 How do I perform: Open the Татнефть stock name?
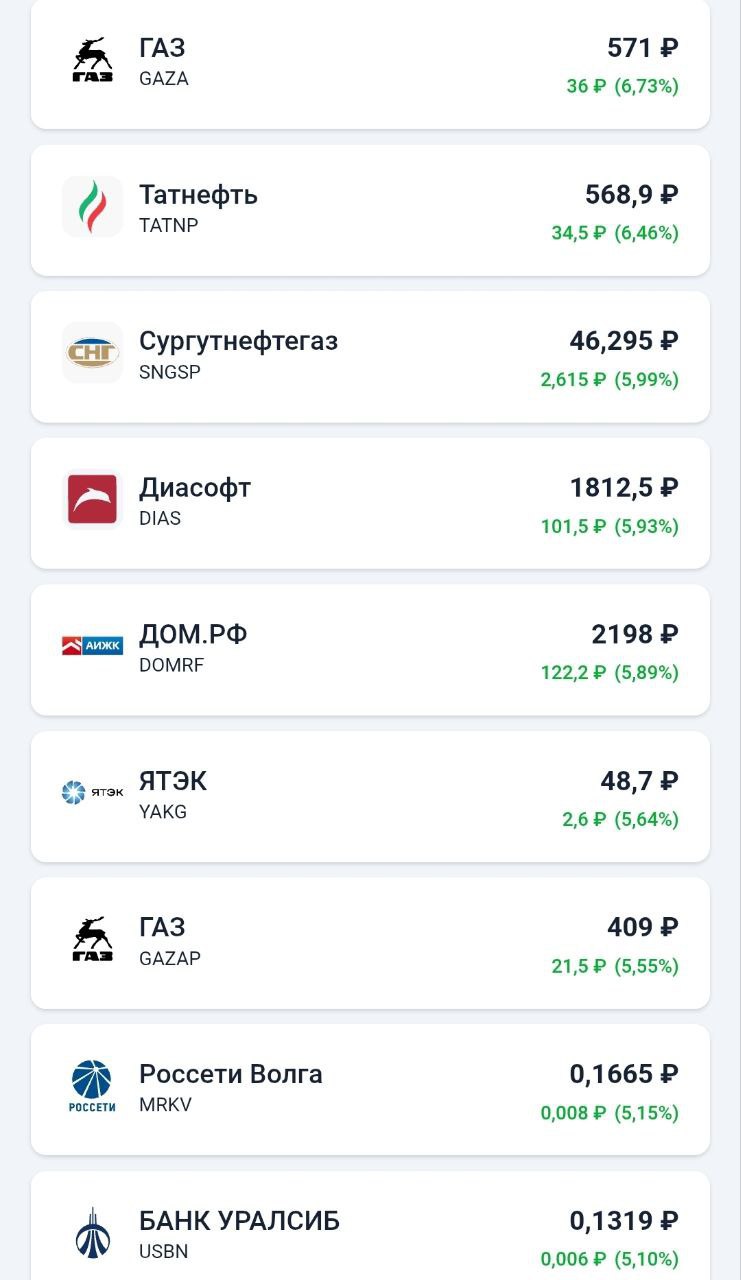tap(198, 194)
